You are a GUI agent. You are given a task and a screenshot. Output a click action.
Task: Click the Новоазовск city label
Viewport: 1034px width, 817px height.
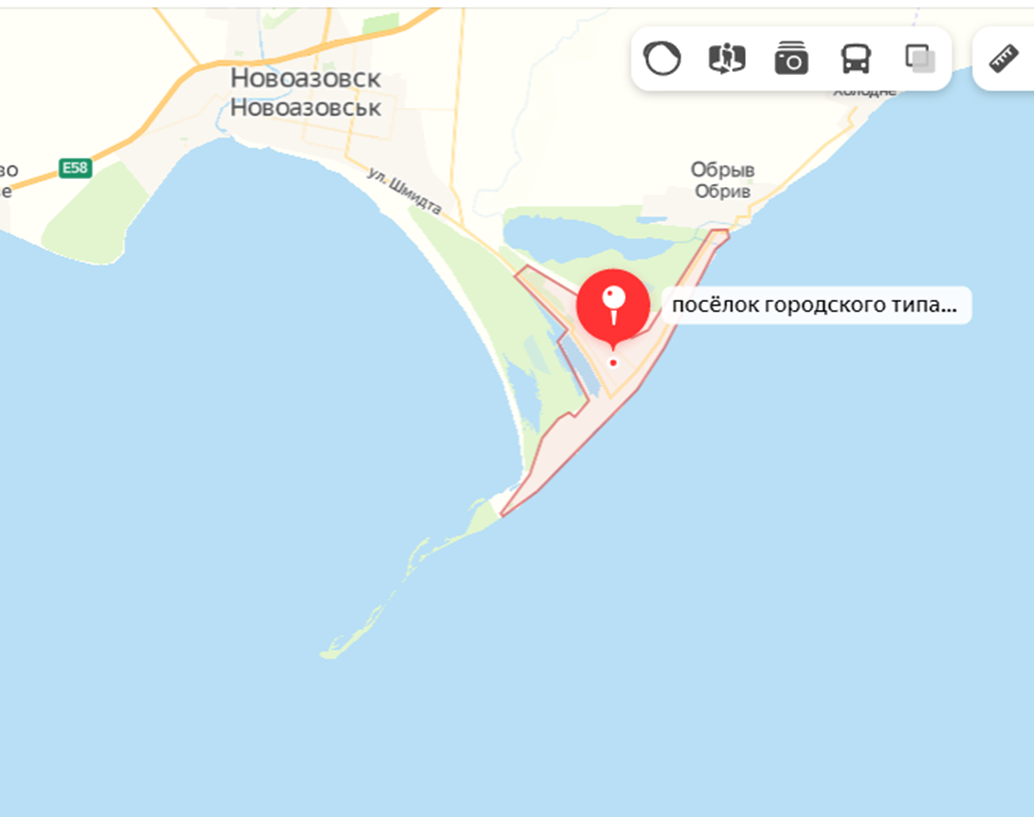[305, 78]
